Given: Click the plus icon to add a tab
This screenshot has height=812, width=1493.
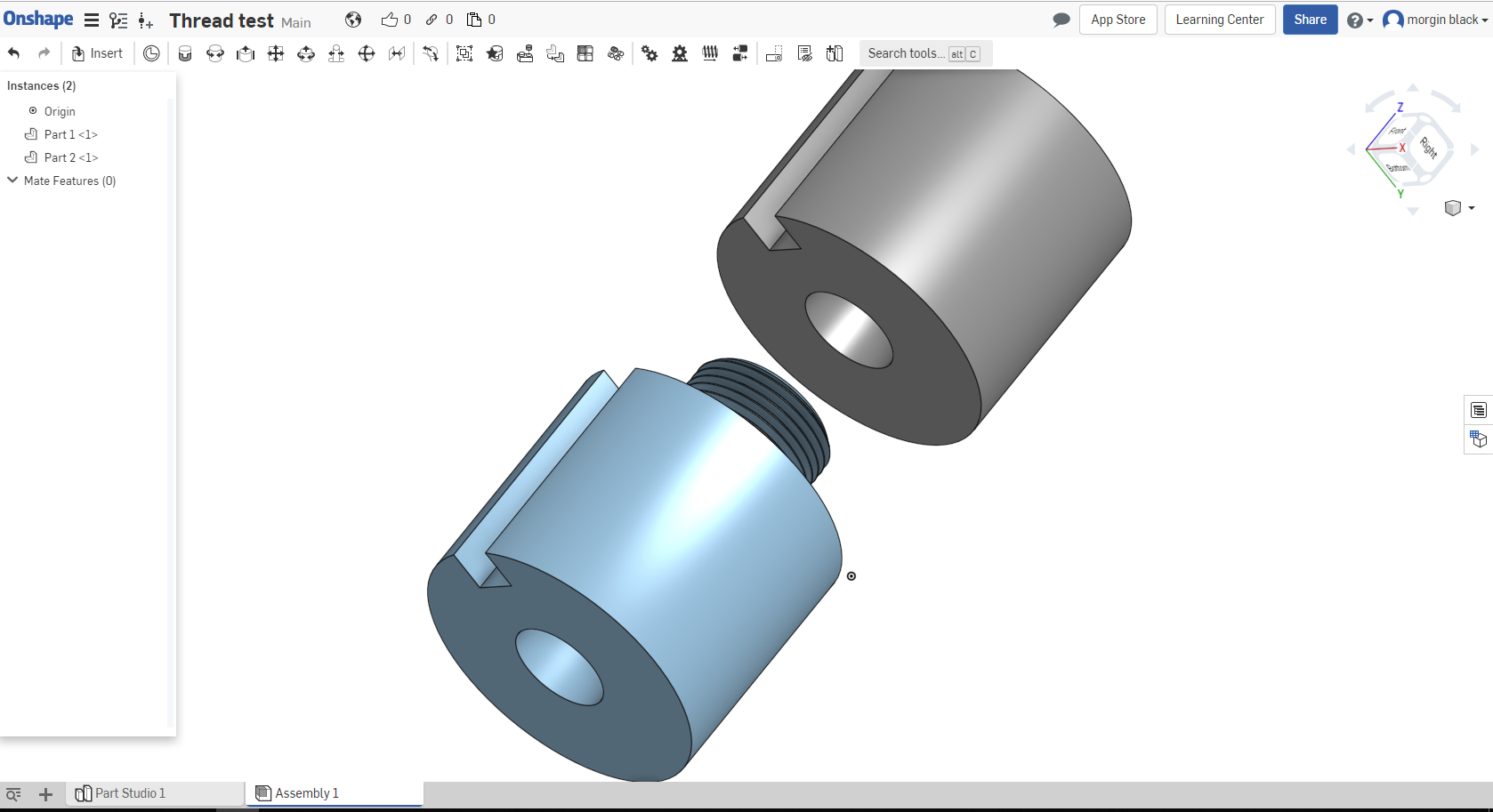Looking at the screenshot, I should pos(46,794).
